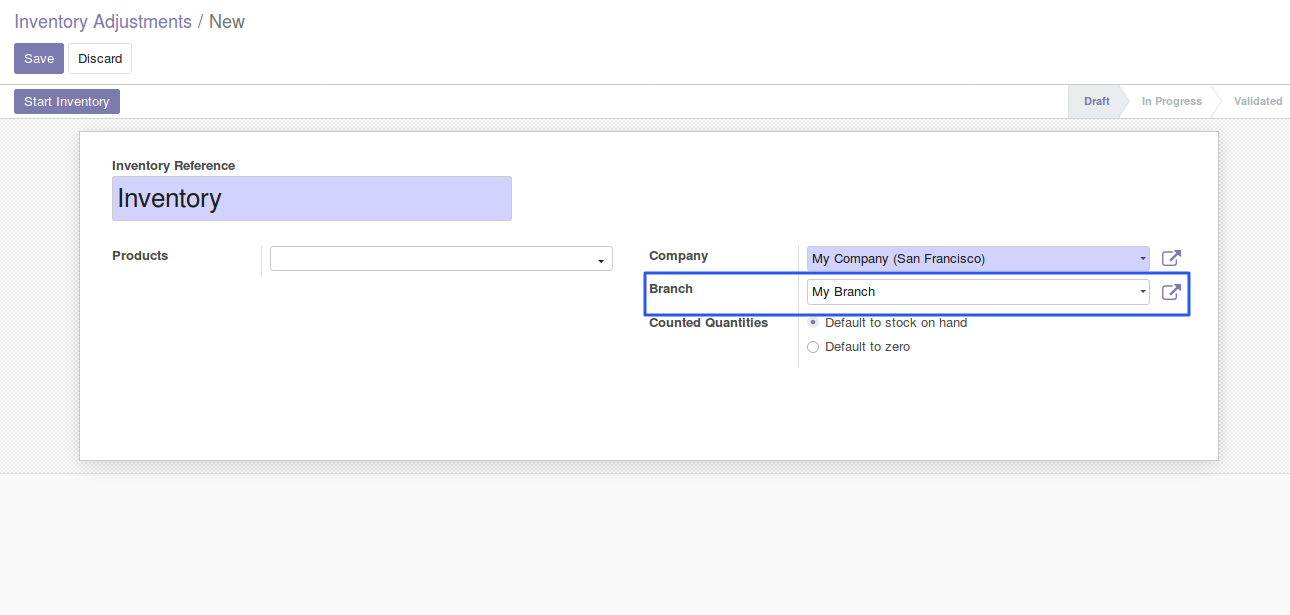Focus the Inventory Reference text field

pyautogui.click(x=311, y=198)
